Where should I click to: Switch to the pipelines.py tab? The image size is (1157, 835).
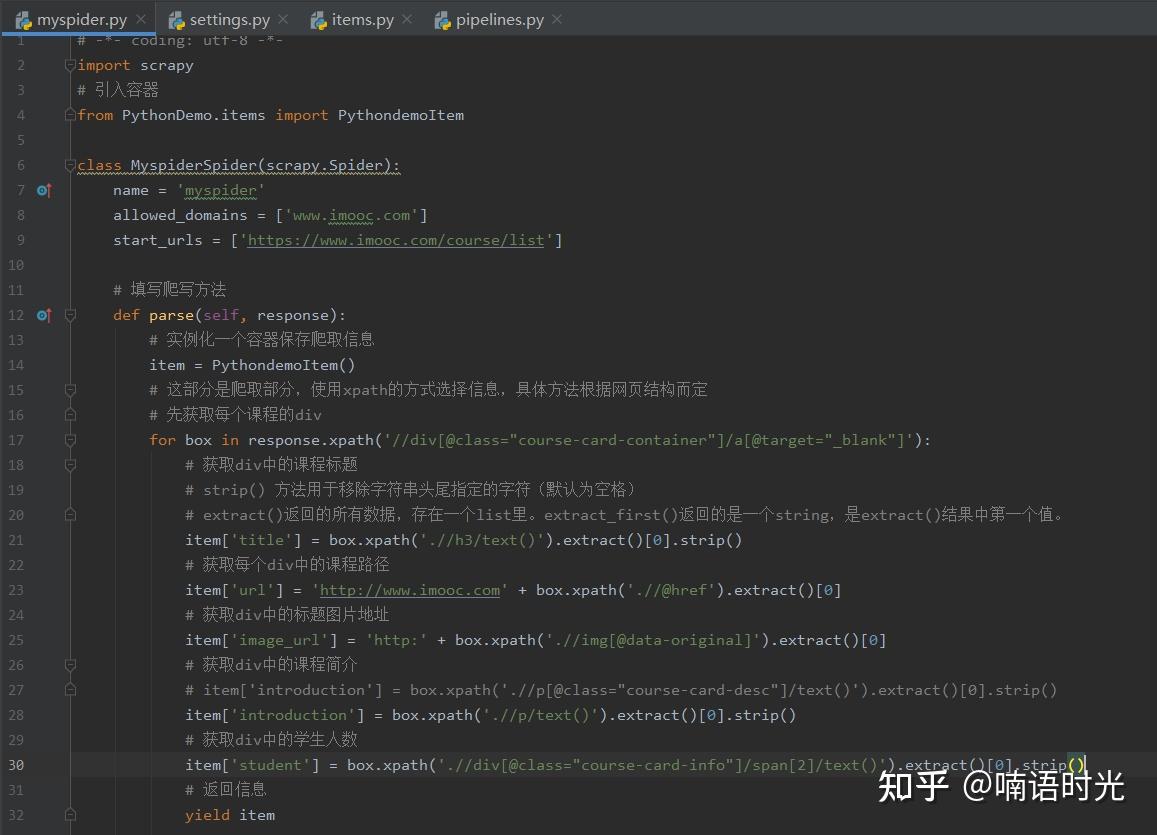[495, 18]
